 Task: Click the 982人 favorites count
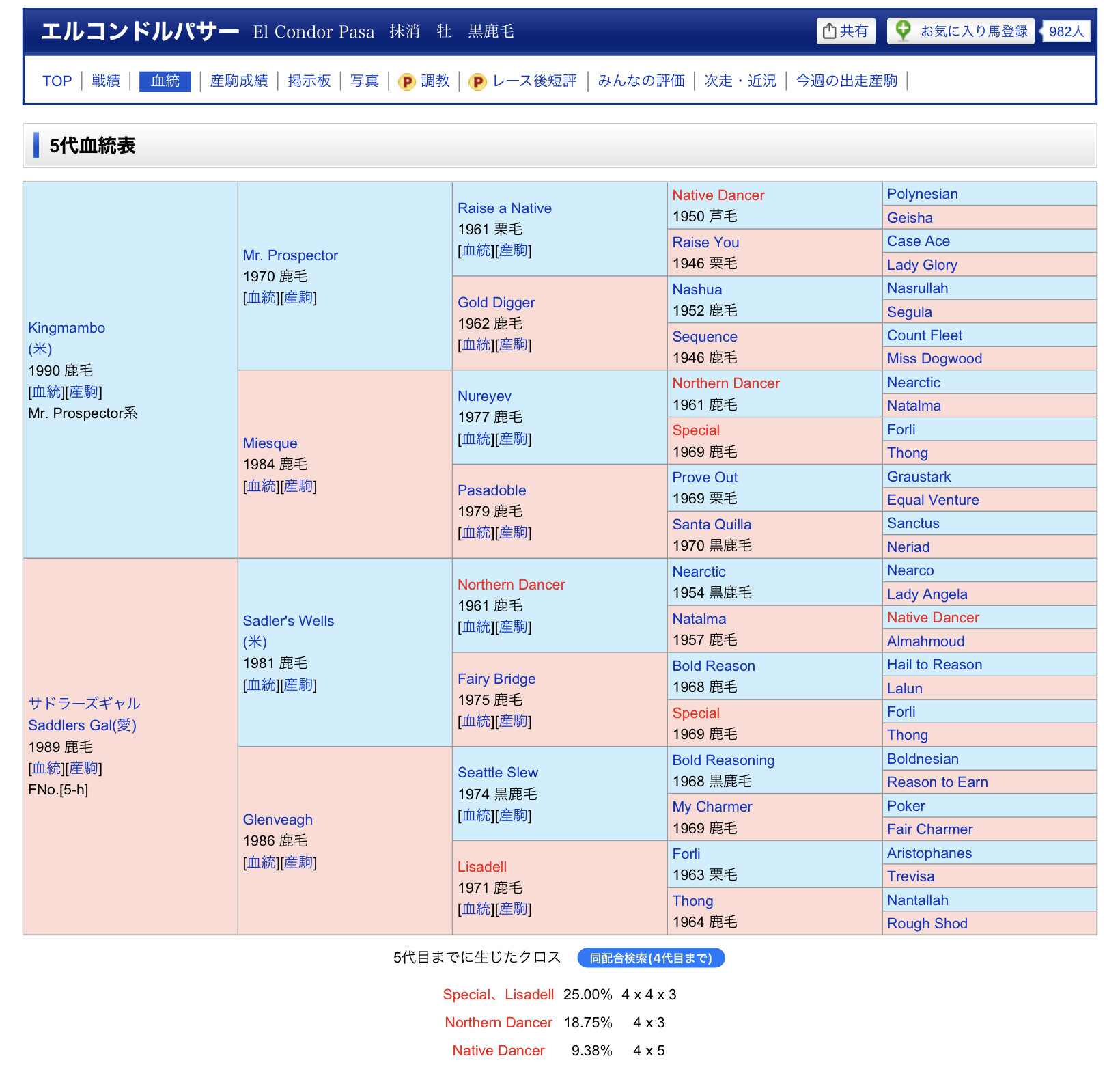point(1066,31)
